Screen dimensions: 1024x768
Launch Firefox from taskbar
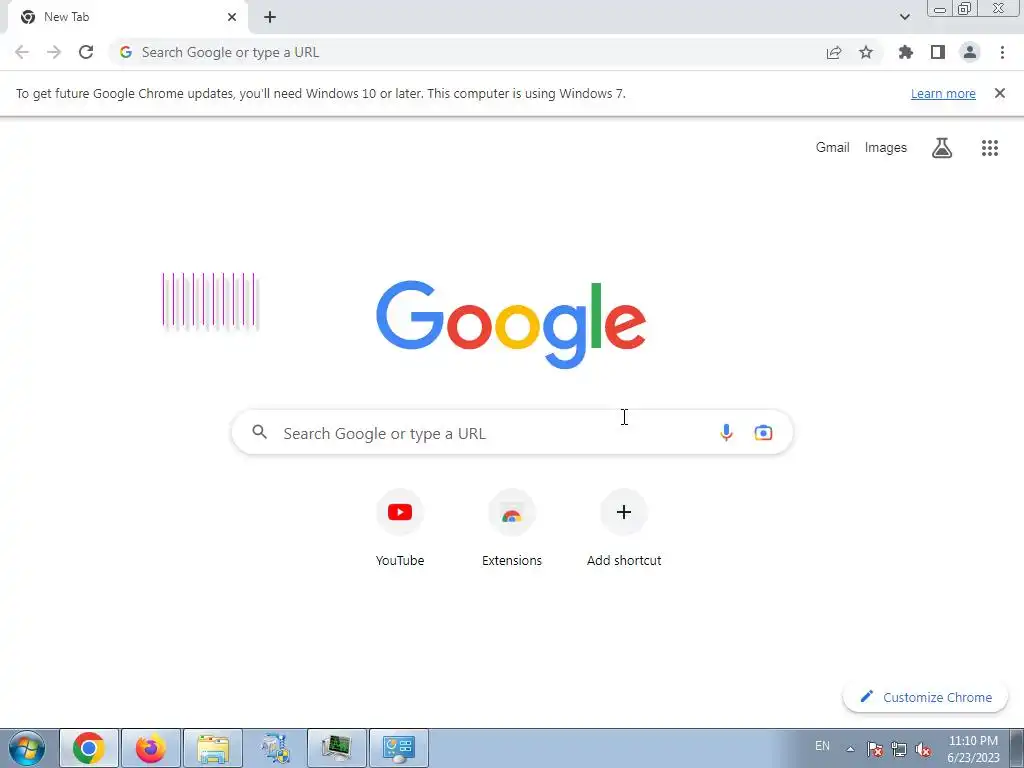point(151,748)
